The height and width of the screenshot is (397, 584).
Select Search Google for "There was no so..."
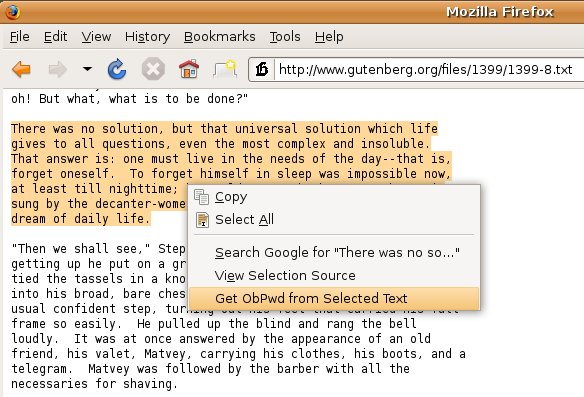(334, 253)
